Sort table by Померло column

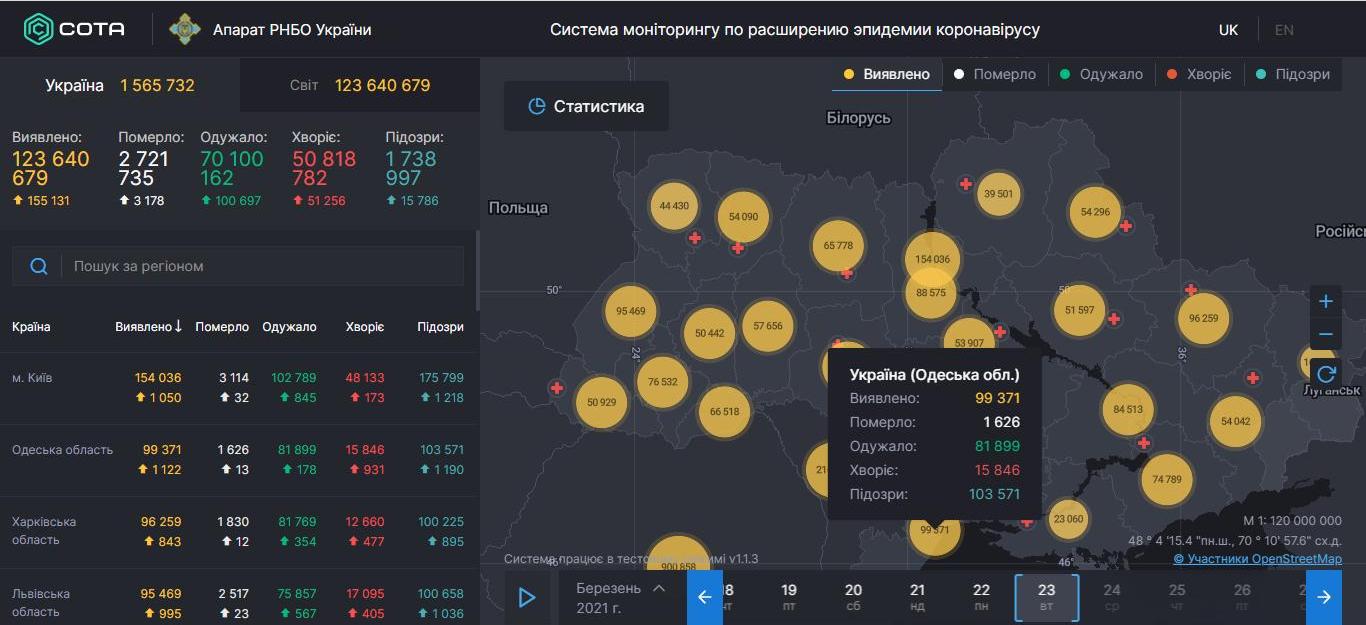click(x=222, y=326)
